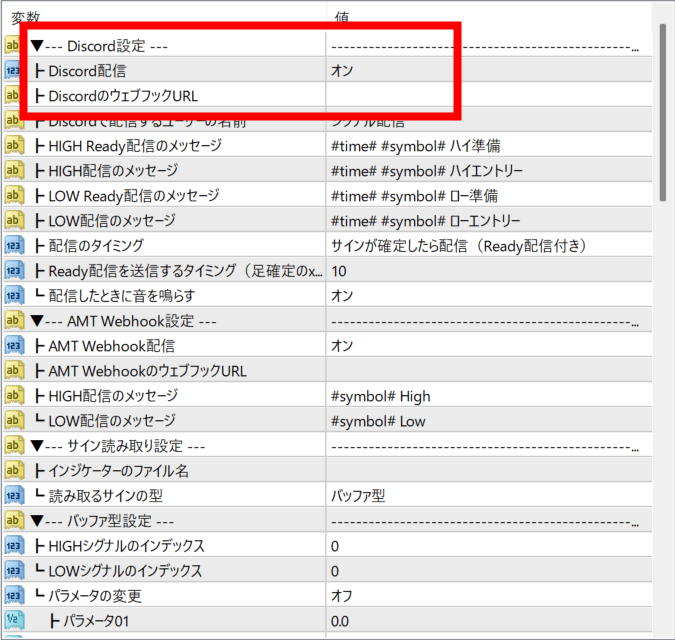The width and height of the screenshot is (675, 640).
Task: Click the integer icon beside パラメータの変更
Action: [14, 595]
